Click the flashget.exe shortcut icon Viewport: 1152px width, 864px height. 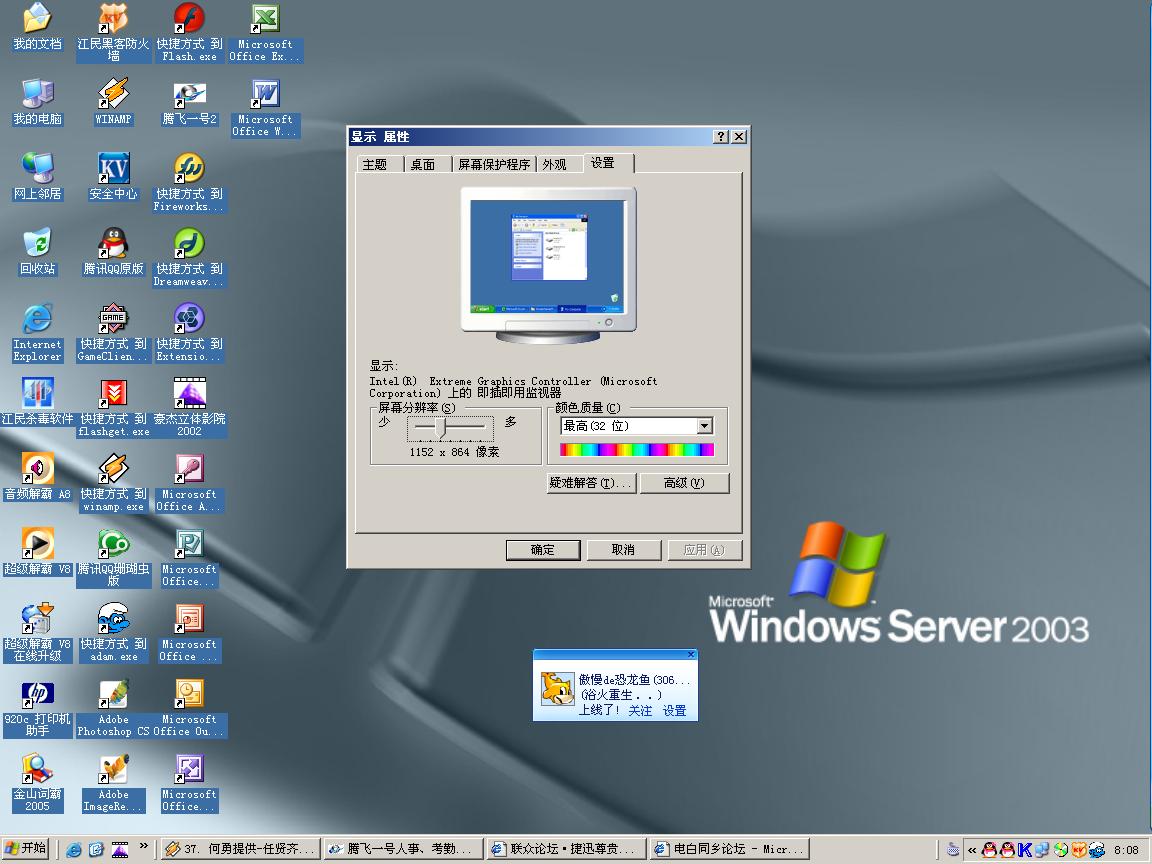113,394
